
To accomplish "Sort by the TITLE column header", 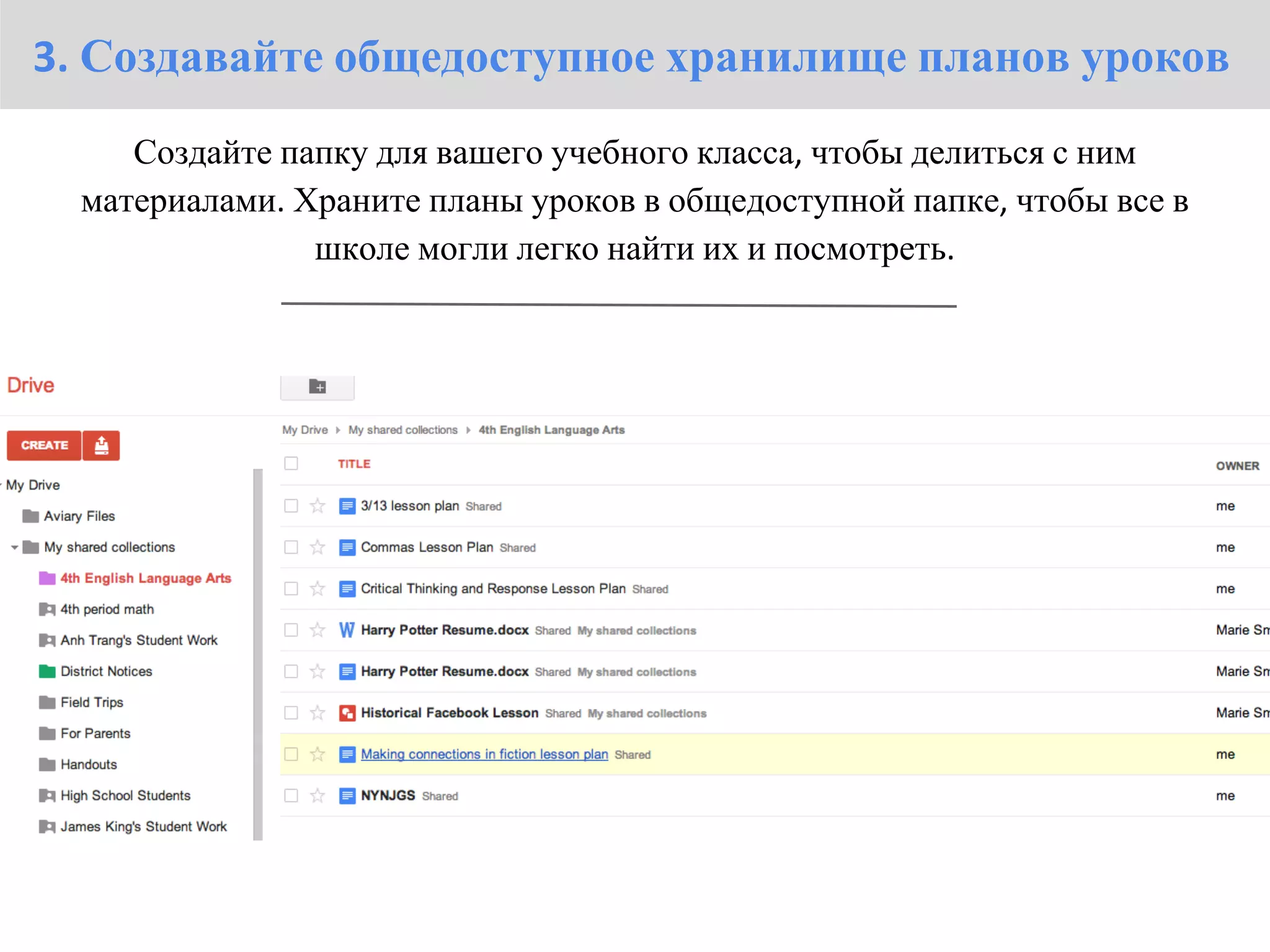I will coord(354,464).
